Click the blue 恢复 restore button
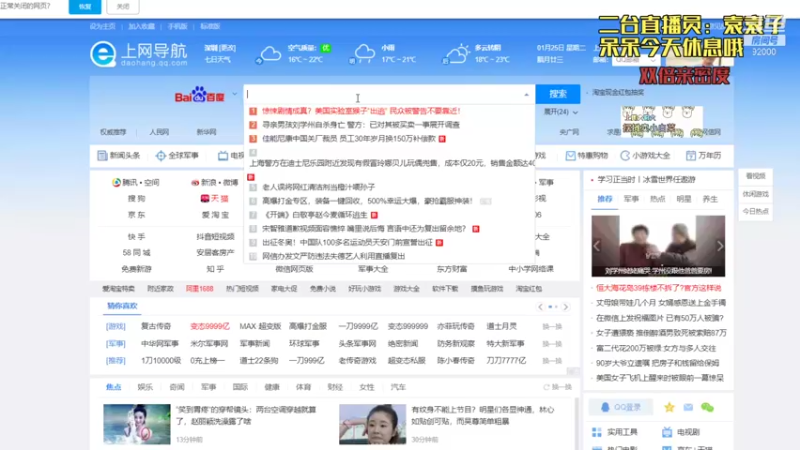800x450 pixels. coord(85,7)
